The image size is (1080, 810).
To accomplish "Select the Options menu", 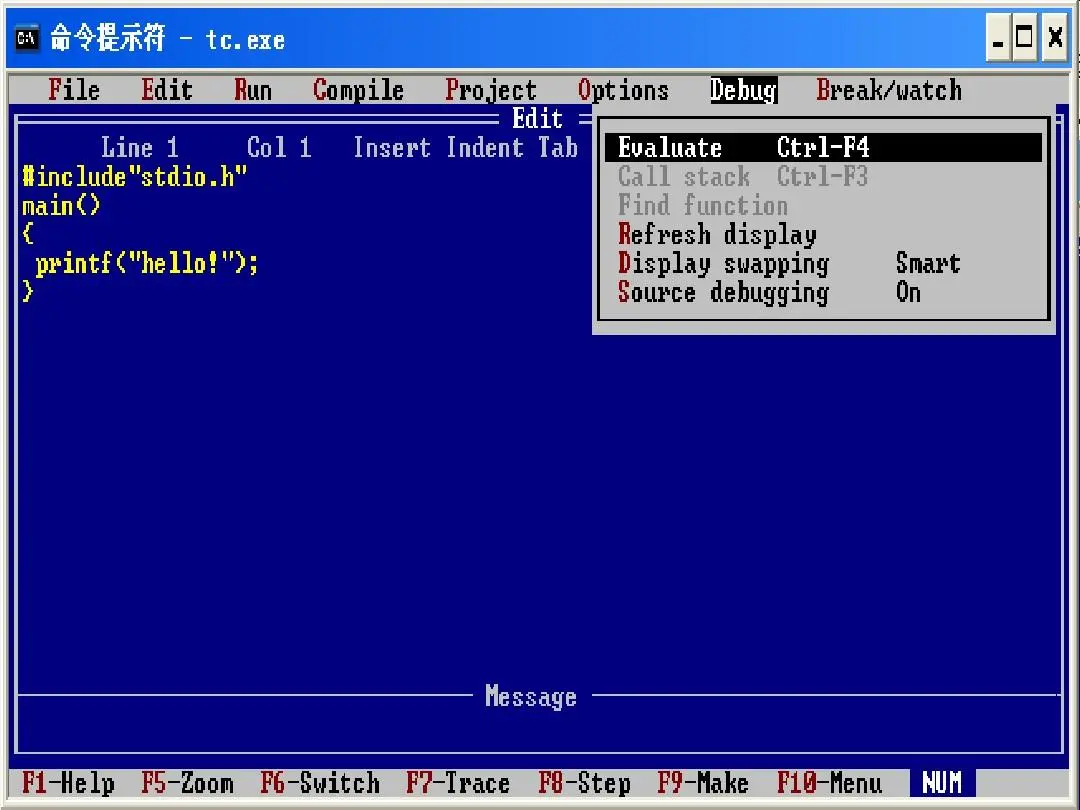I will (x=623, y=90).
